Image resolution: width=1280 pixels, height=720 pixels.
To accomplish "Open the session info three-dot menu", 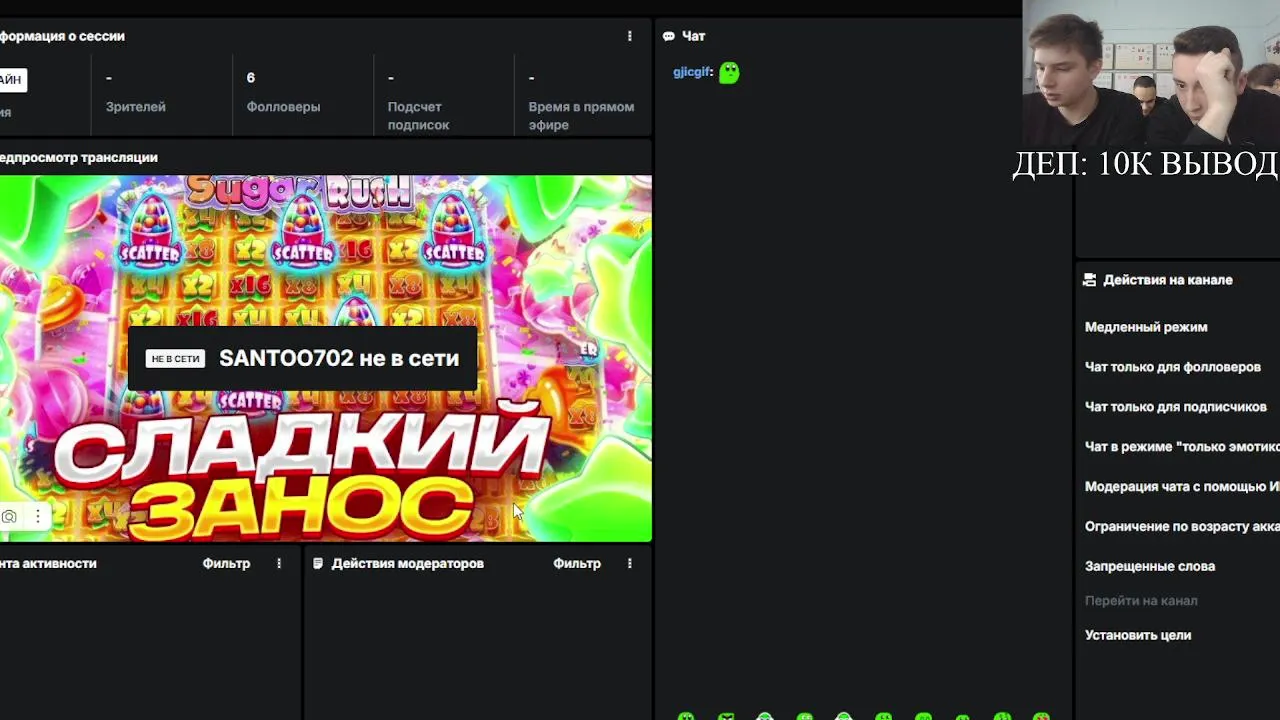I will coord(629,36).
